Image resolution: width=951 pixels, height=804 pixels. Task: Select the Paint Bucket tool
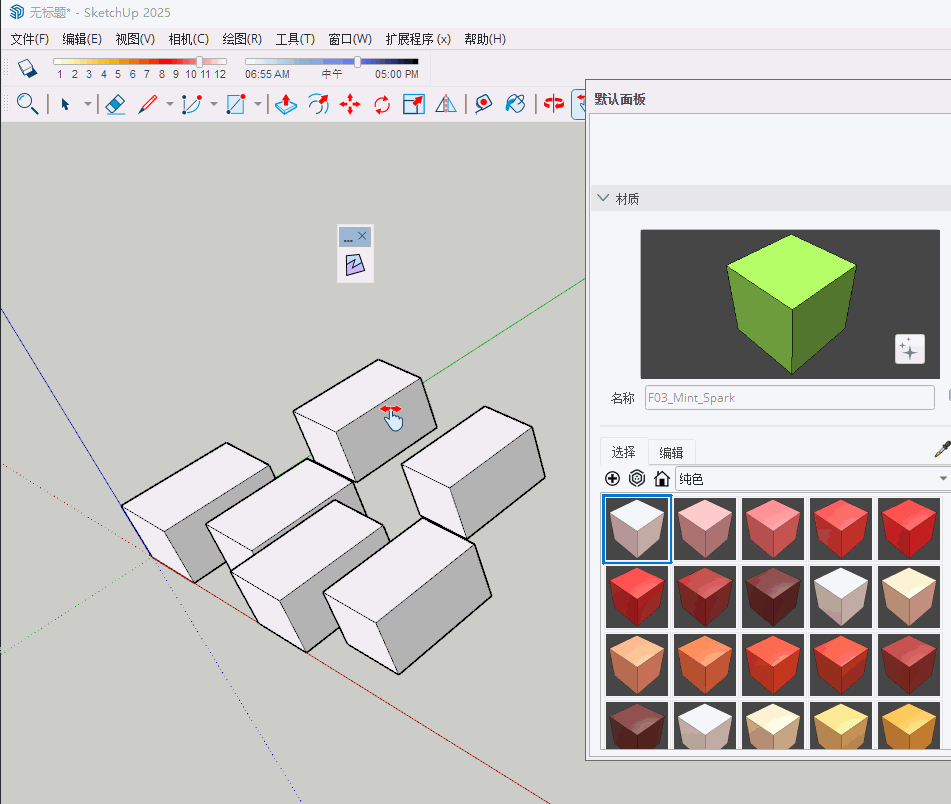515,104
